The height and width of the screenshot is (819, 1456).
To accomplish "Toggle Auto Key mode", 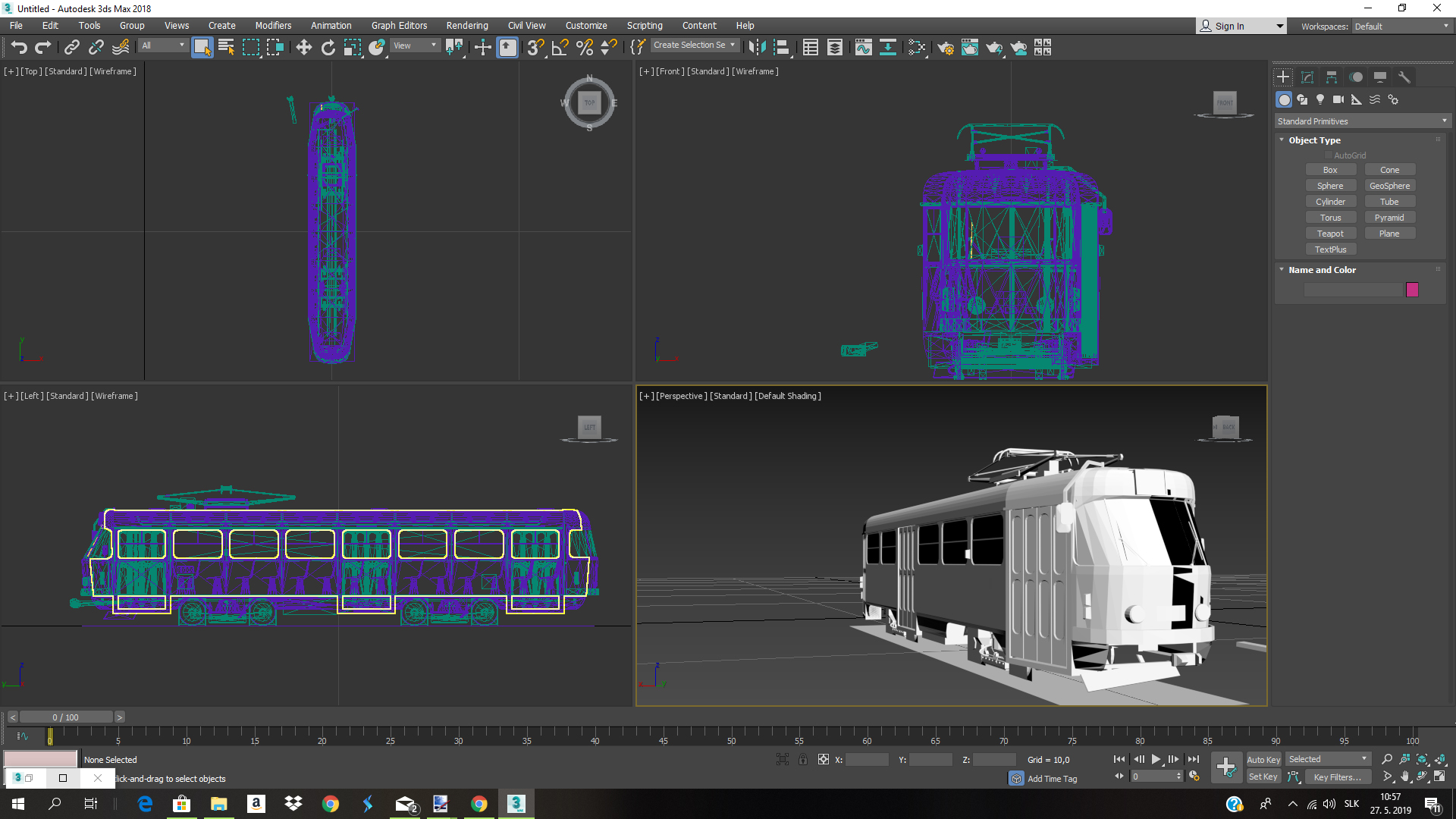I will coord(1263,759).
